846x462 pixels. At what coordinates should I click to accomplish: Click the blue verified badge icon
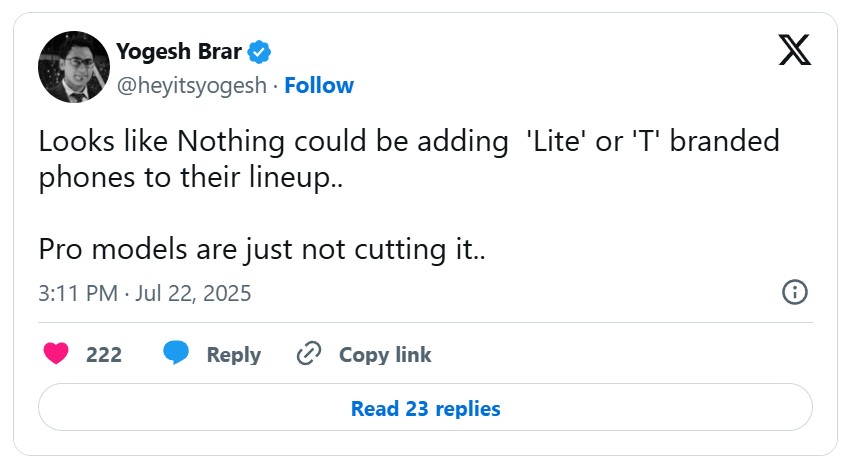coord(260,51)
